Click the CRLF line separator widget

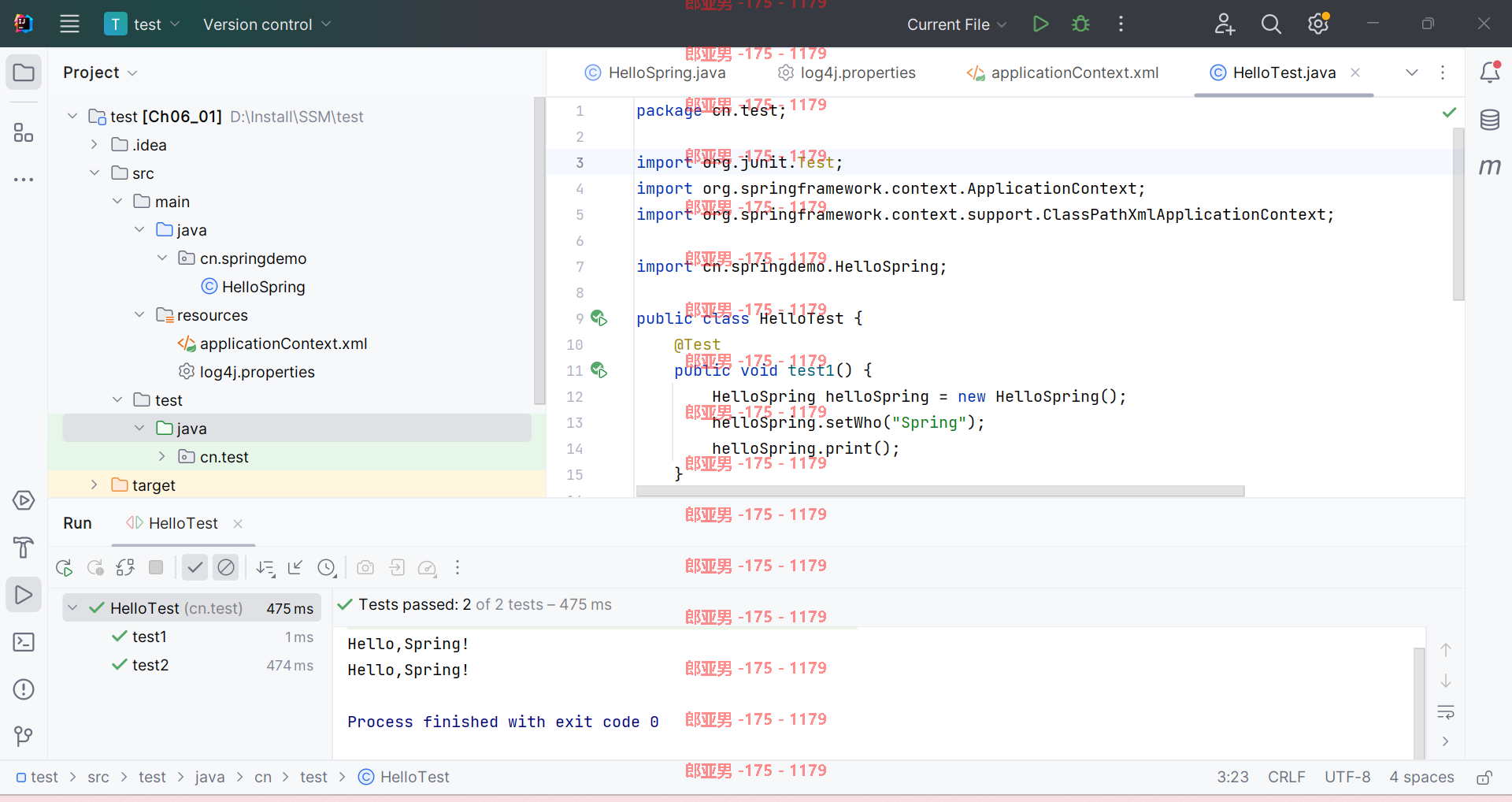1286,778
